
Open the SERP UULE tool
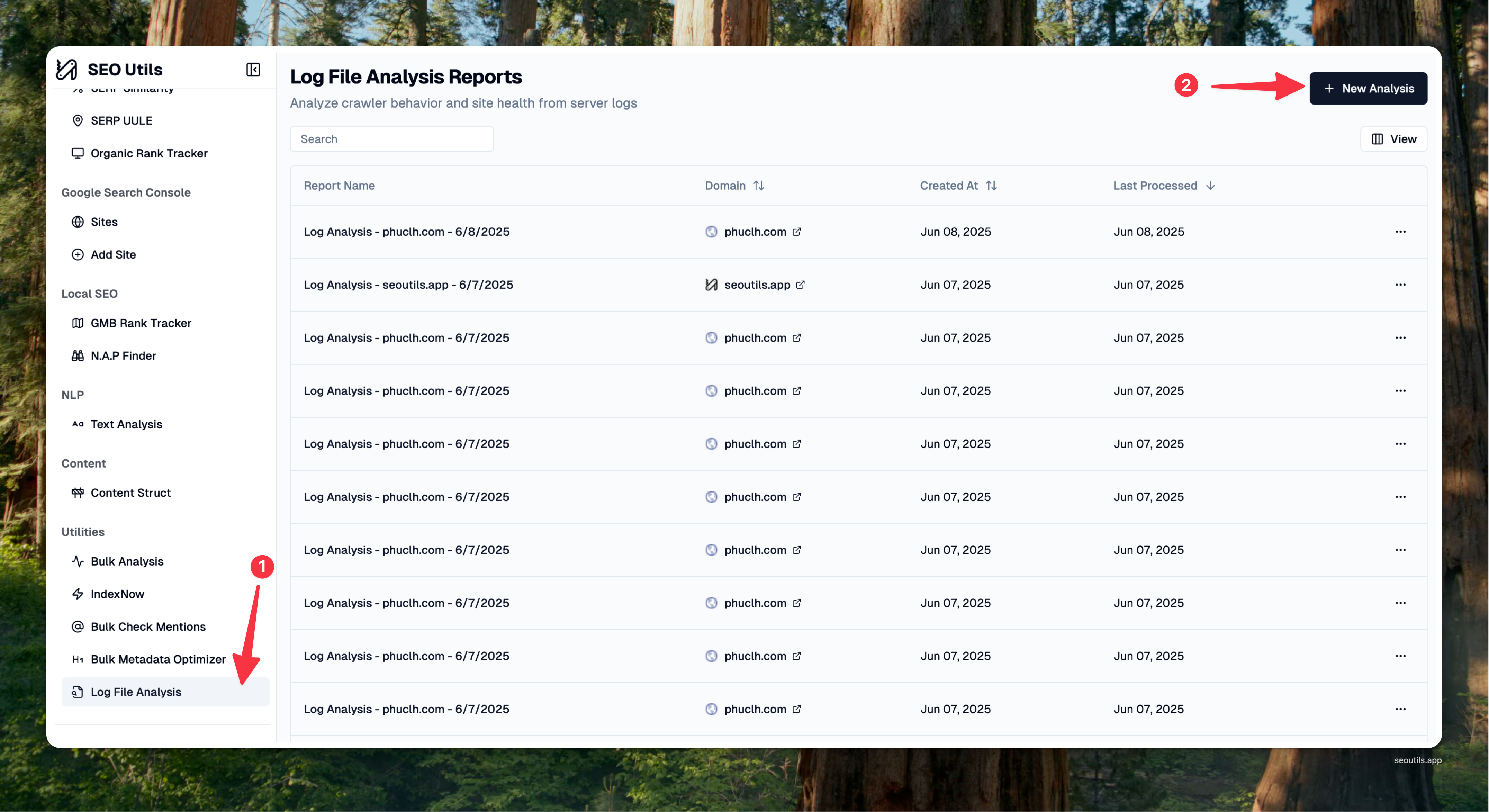[x=121, y=121]
